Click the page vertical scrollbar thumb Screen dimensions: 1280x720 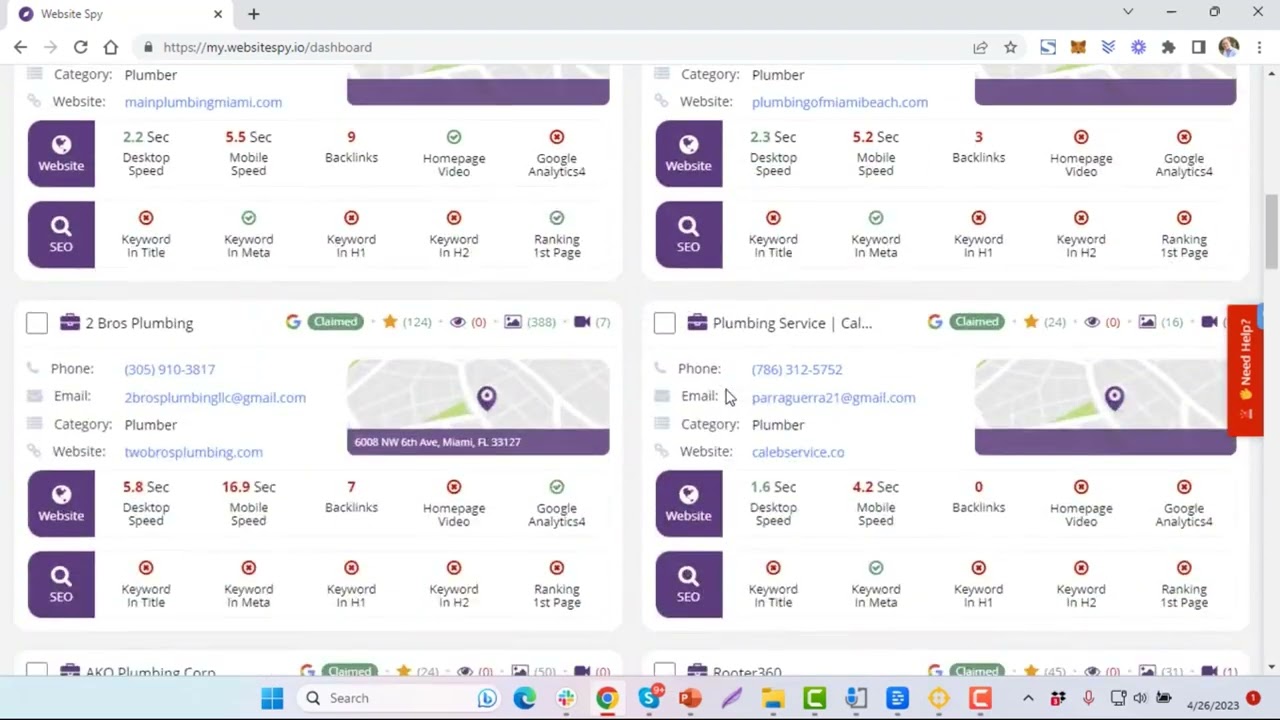pyautogui.click(x=1272, y=232)
